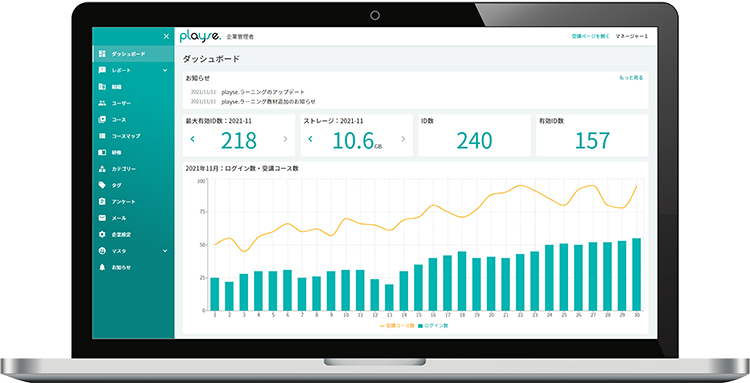Show next month for ストレージ
This screenshot has width=750, height=383.
(x=403, y=139)
